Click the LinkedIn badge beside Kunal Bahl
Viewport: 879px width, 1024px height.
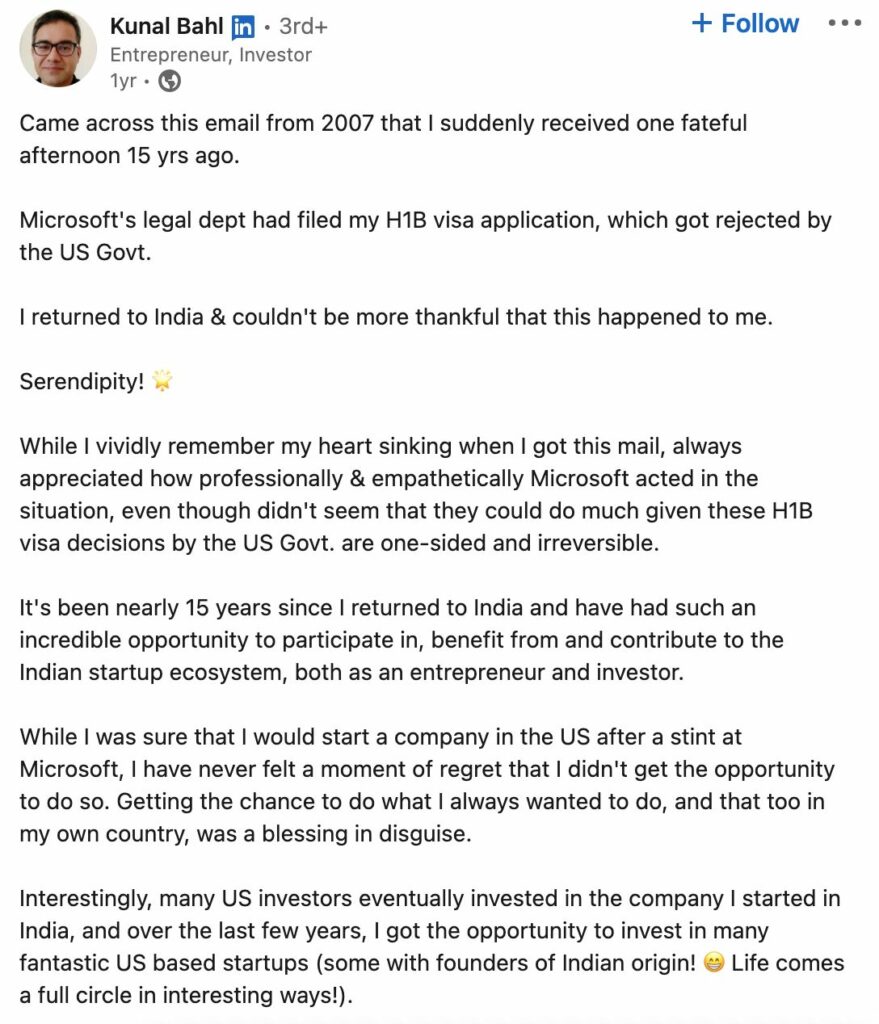[243, 27]
